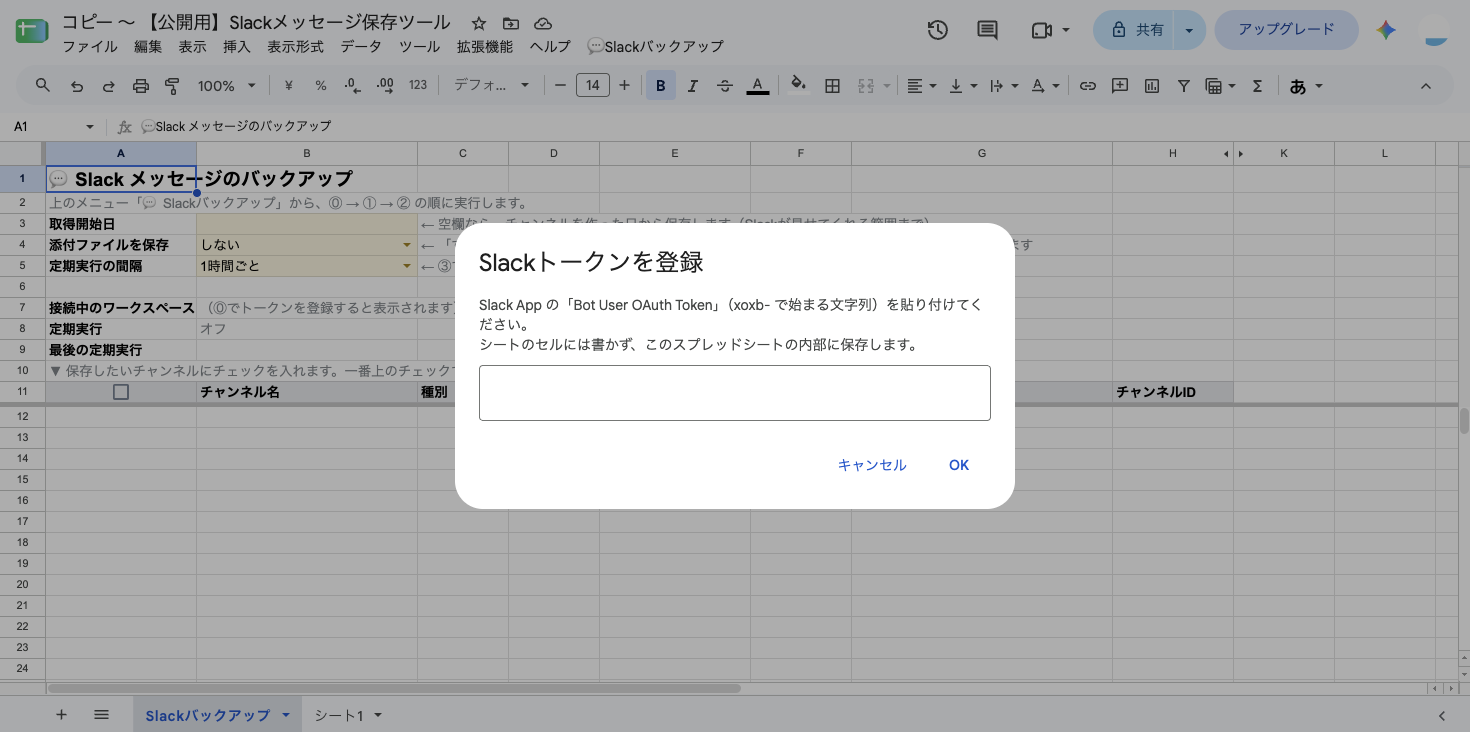Increase decimal places
The width and height of the screenshot is (1470, 732).
tap(385, 86)
